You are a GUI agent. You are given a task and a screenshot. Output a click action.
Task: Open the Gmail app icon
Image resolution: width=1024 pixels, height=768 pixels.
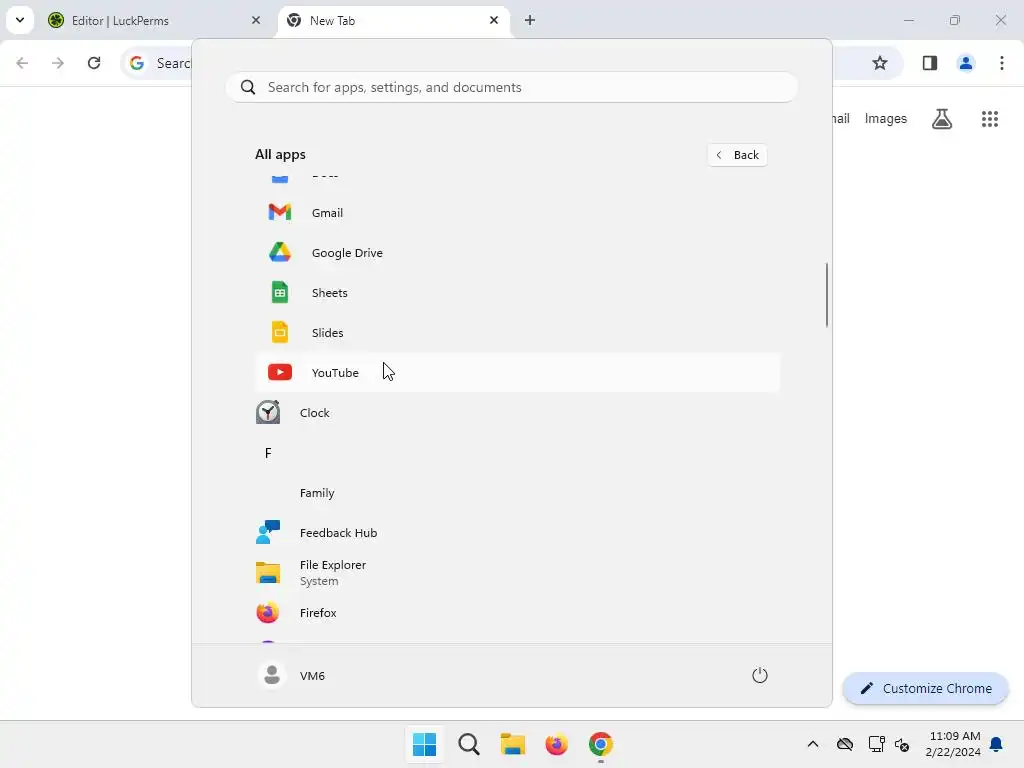click(280, 212)
